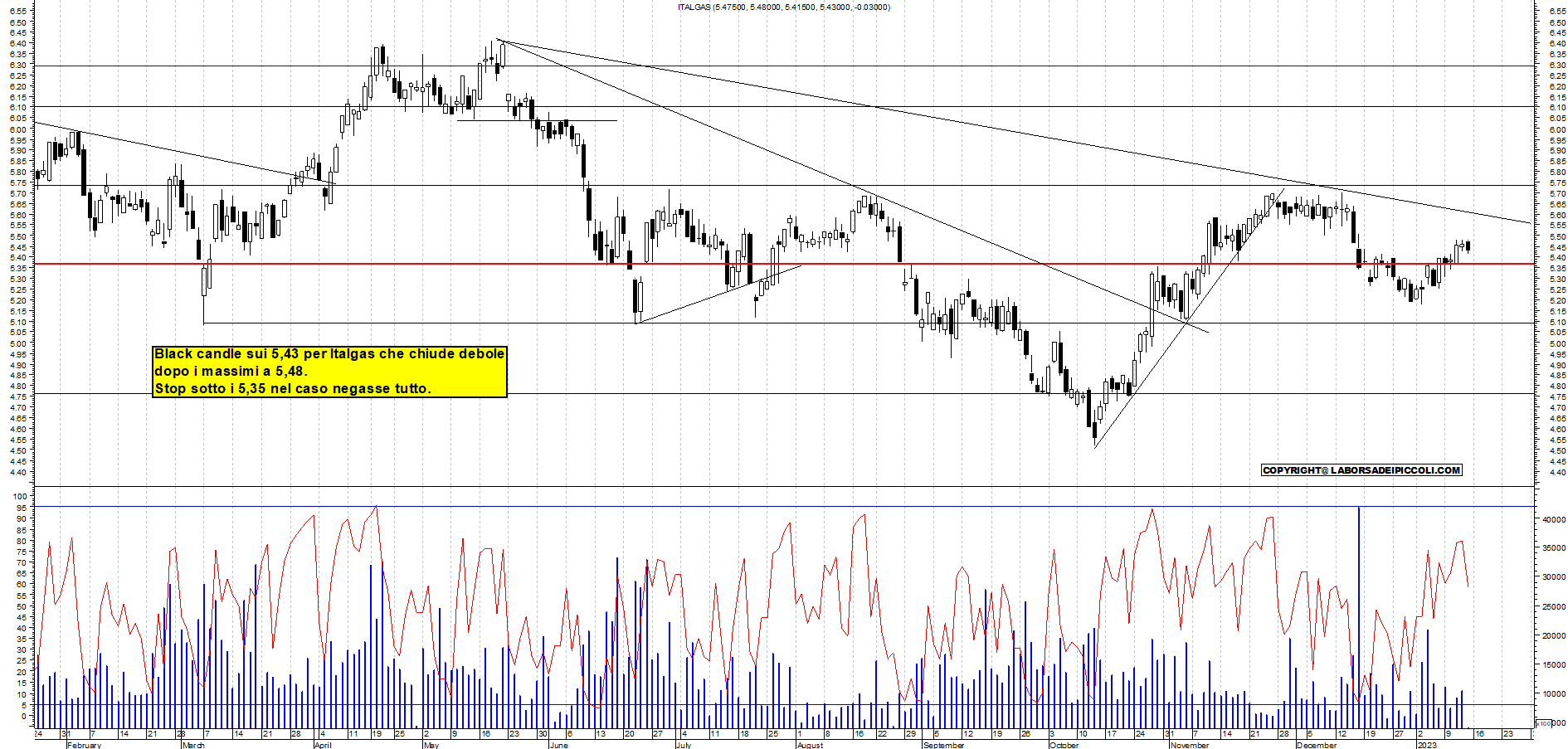Select the 15000 volume axis value

coord(1554,665)
